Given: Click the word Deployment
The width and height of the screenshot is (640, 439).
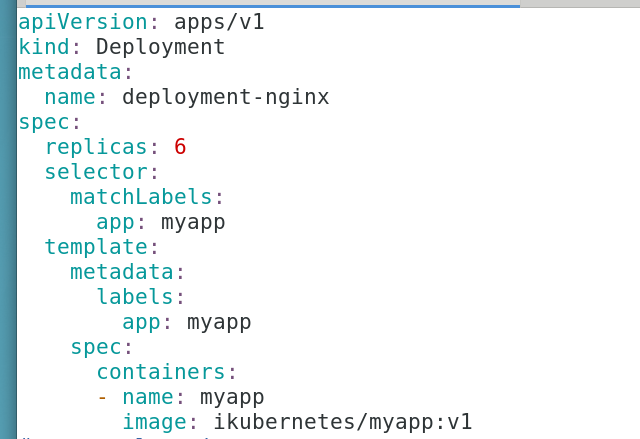Looking at the screenshot, I should click(160, 47).
